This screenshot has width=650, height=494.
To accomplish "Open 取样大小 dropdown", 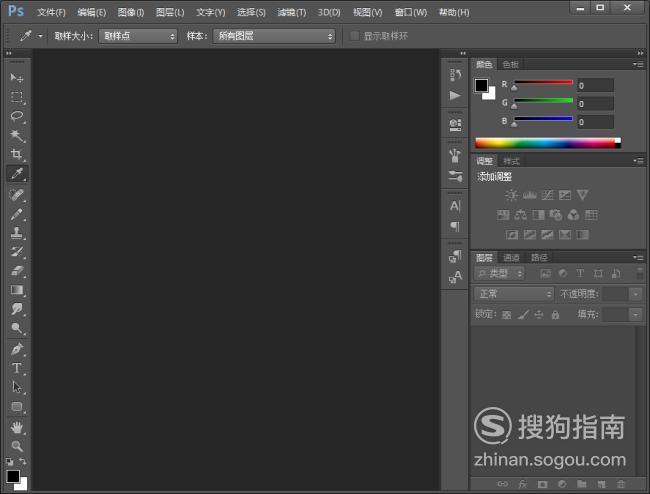I will pyautogui.click(x=138, y=36).
